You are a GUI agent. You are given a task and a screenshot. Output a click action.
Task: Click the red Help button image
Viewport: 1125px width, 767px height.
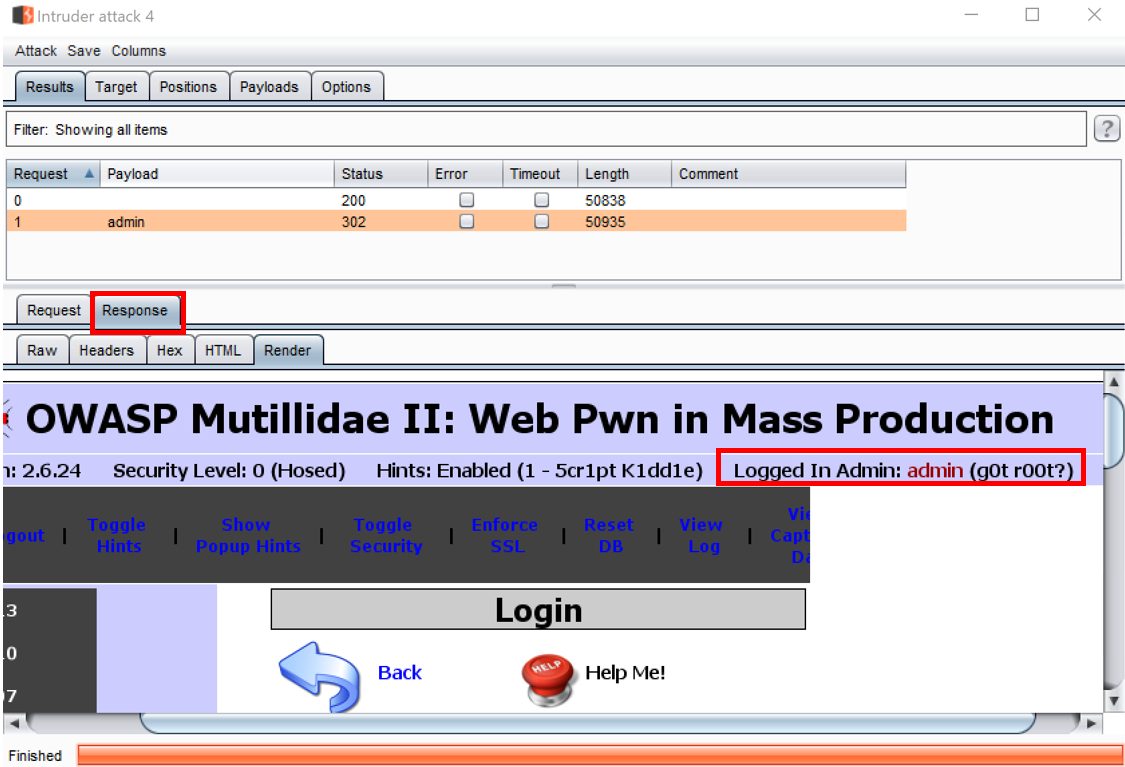(548, 678)
